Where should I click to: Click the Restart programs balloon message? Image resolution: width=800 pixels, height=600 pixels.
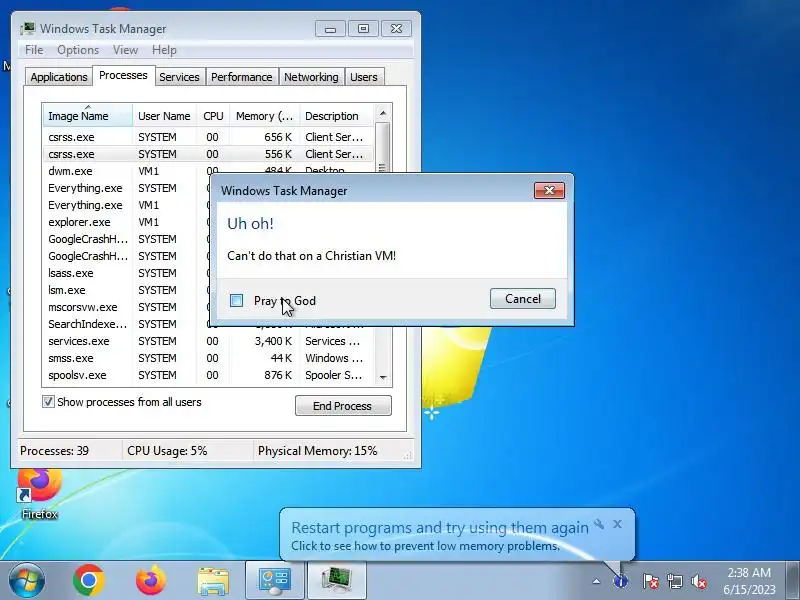440,528
